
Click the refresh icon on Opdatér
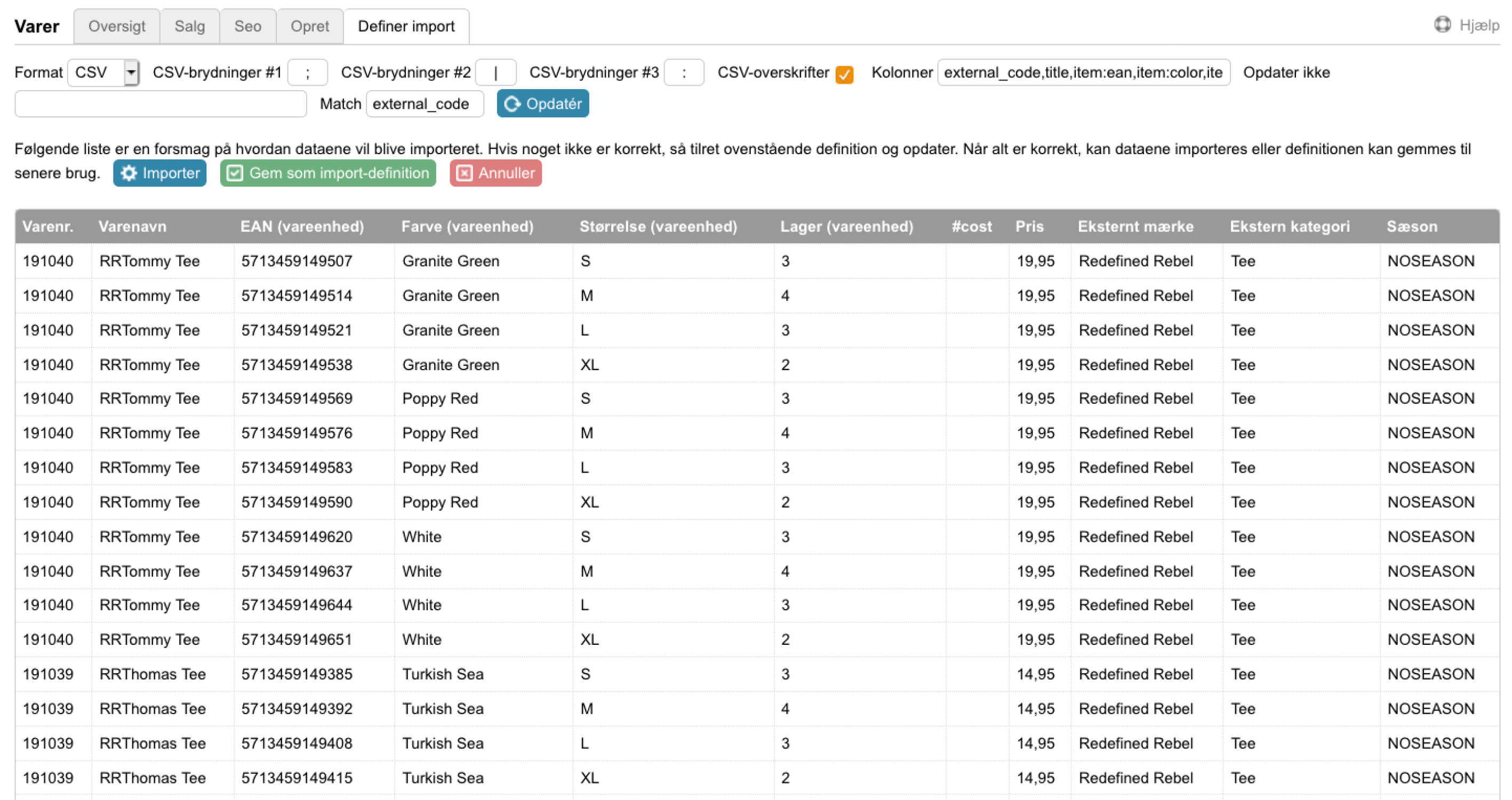(x=512, y=104)
